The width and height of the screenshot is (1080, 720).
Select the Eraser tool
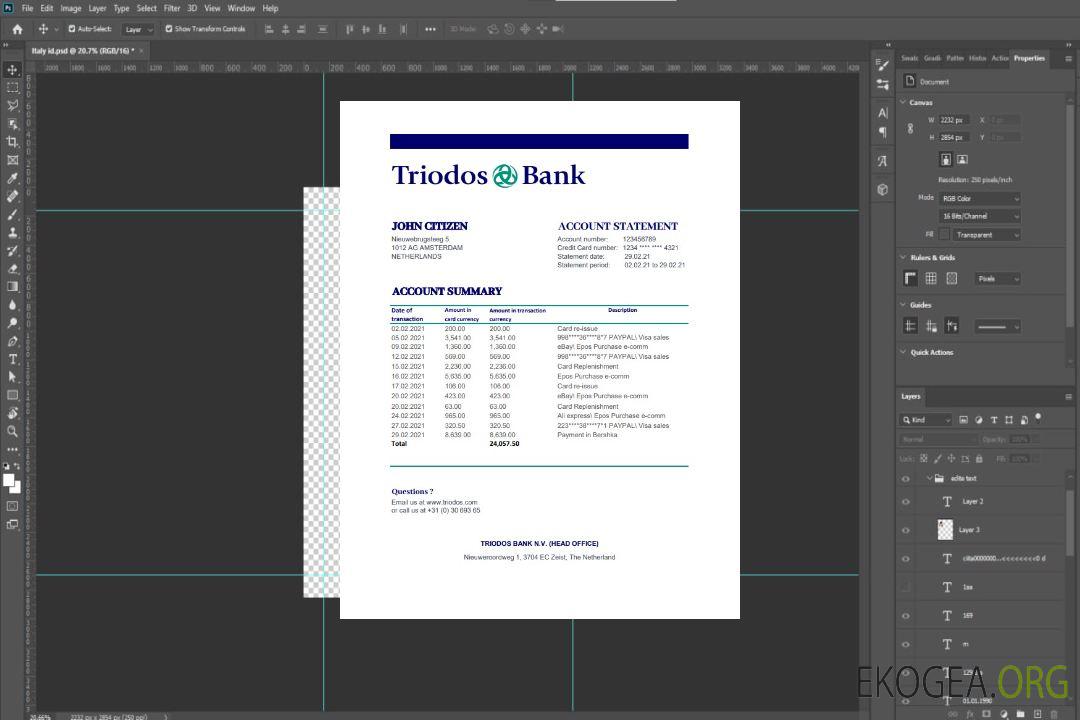(x=12, y=269)
